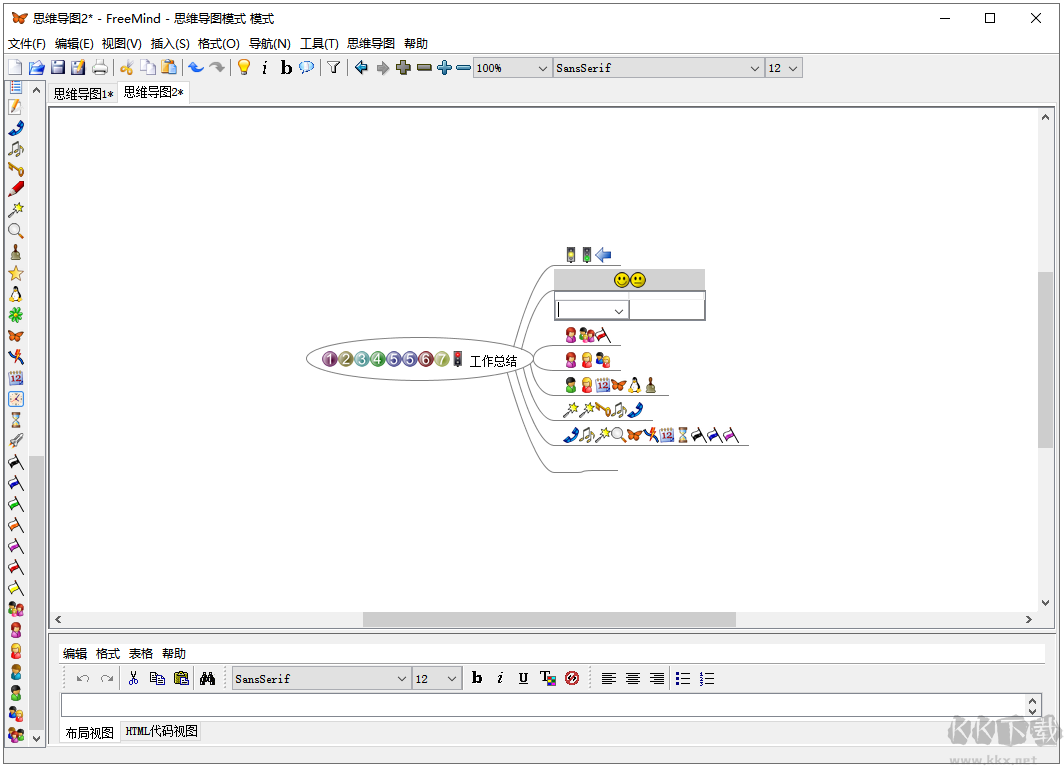Screen dimensions: 1064x767
Task: Add the gold star icon from side palette
Action: pyautogui.click(x=16, y=273)
